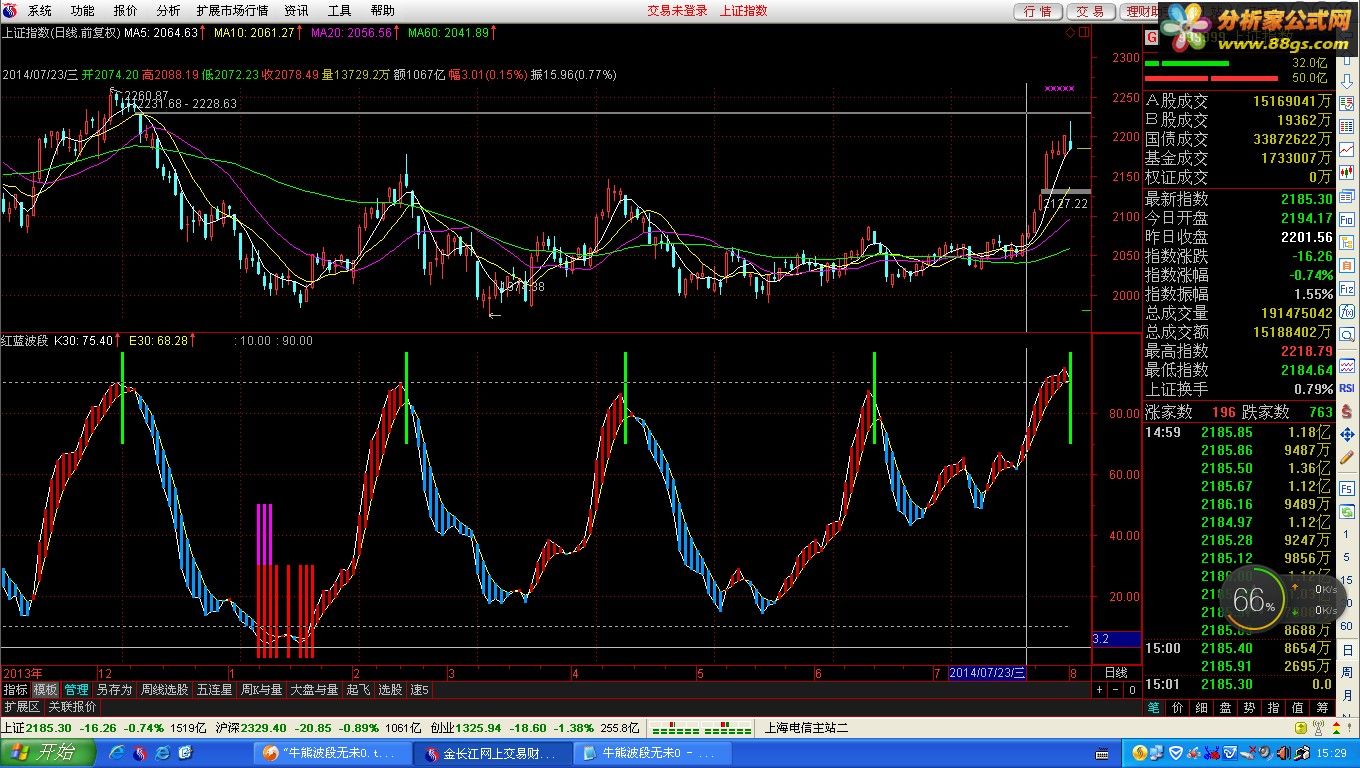Select the 1-minute period in sidebar
The image size is (1360, 768).
click(1346, 534)
